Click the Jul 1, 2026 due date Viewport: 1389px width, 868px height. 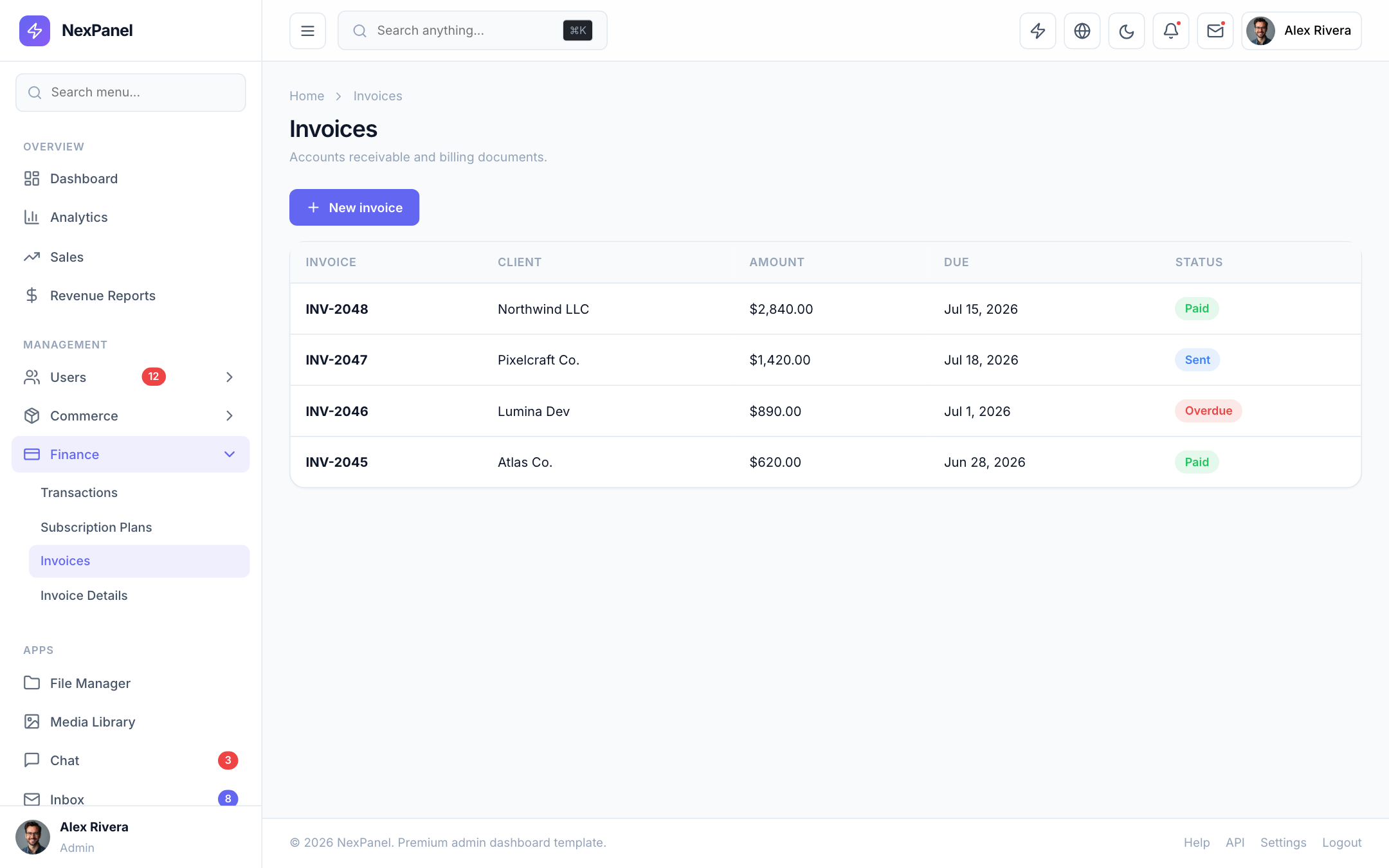pos(977,411)
